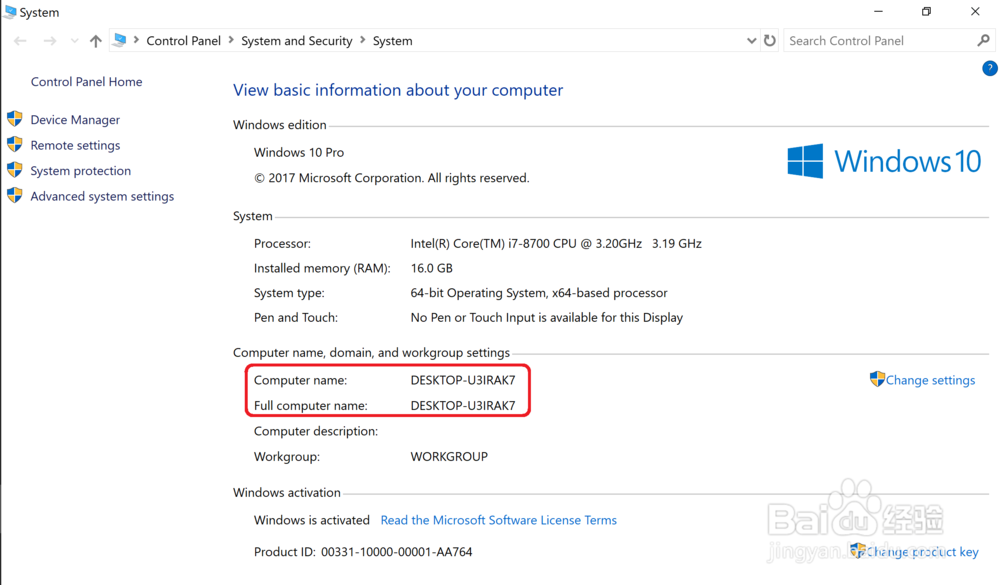Open Device Manager from sidebar
1000x585 pixels.
pos(75,120)
